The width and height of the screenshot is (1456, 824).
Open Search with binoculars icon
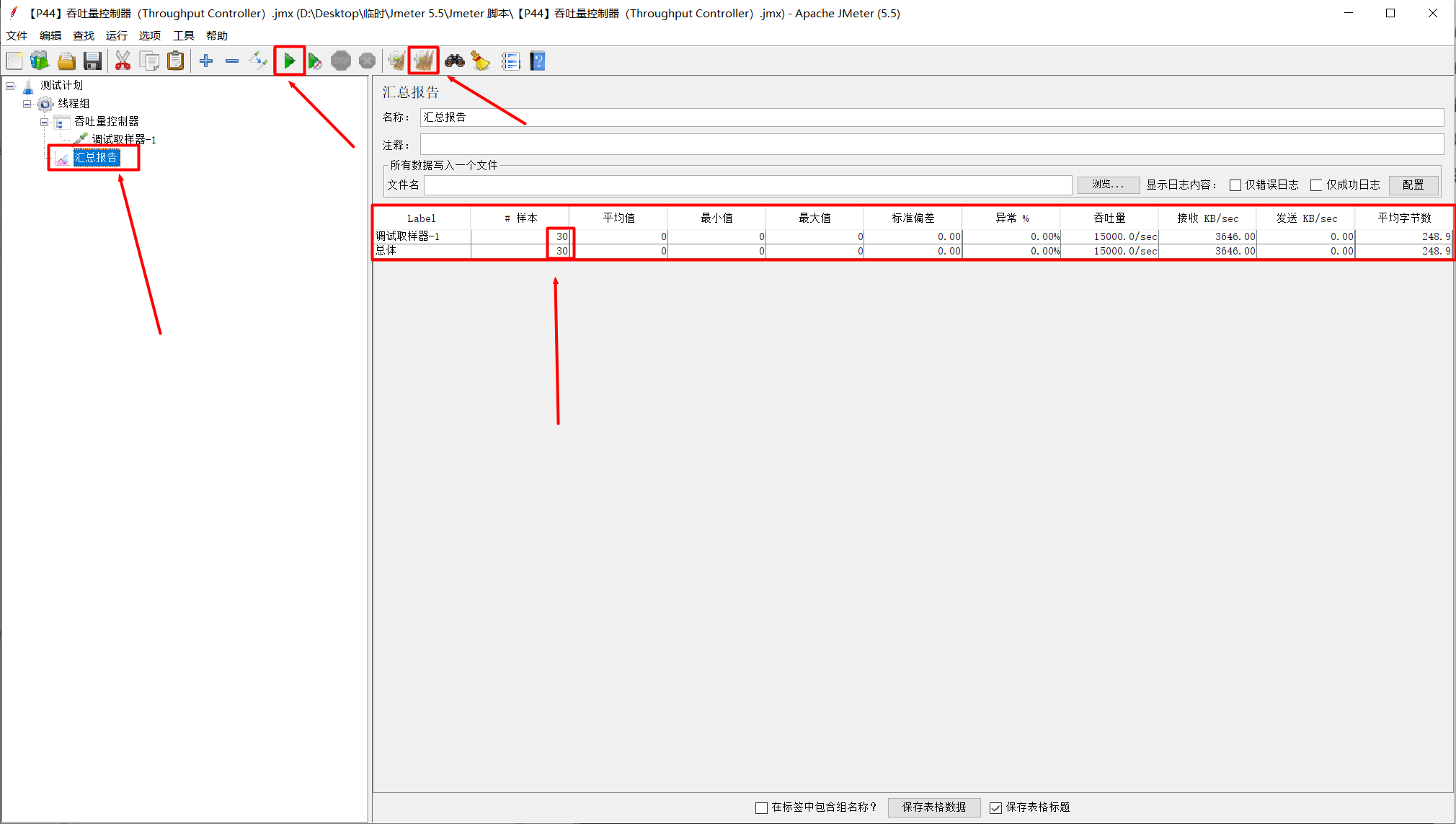tap(454, 61)
